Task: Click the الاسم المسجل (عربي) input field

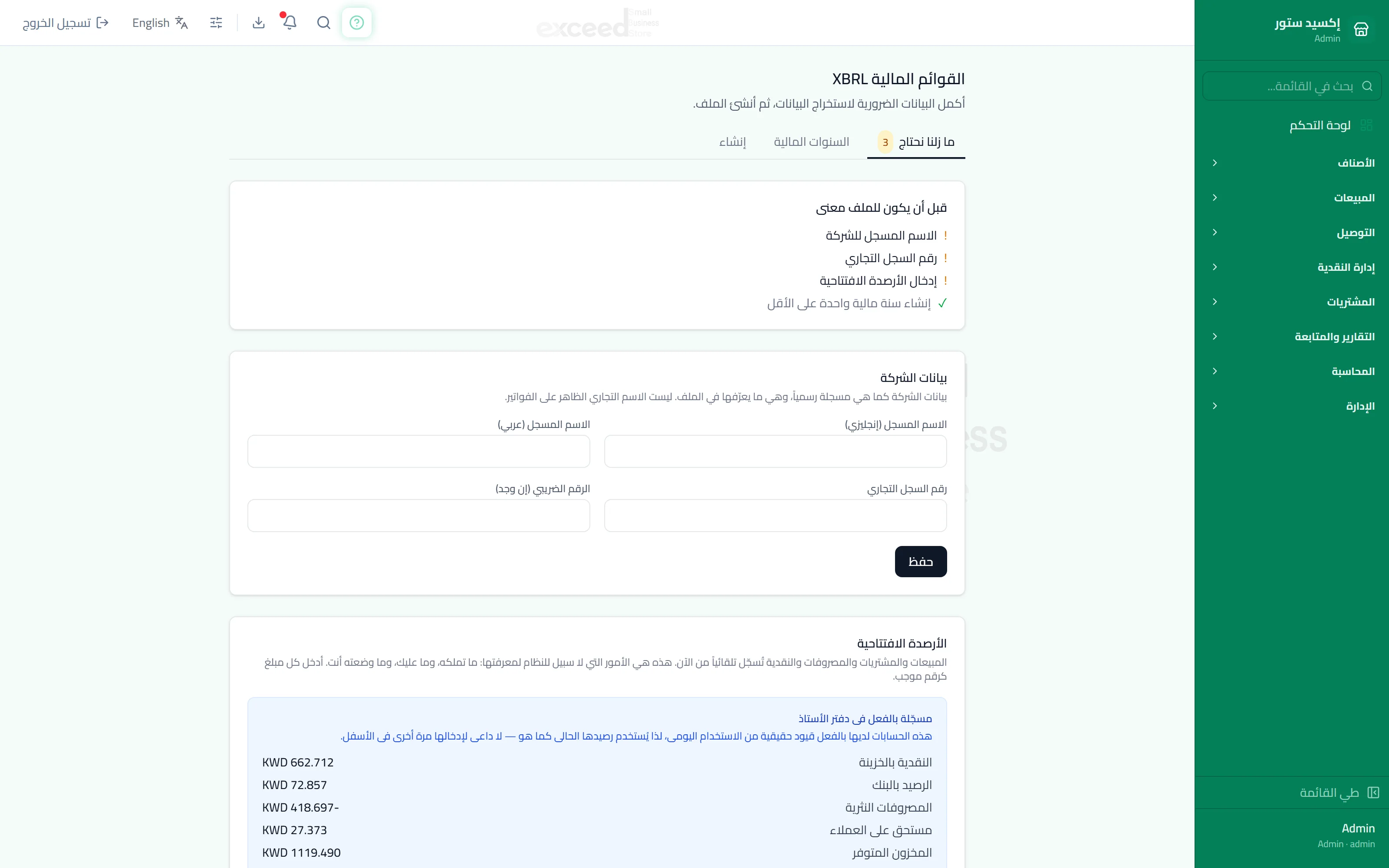Action: pyautogui.click(x=418, y=451)
